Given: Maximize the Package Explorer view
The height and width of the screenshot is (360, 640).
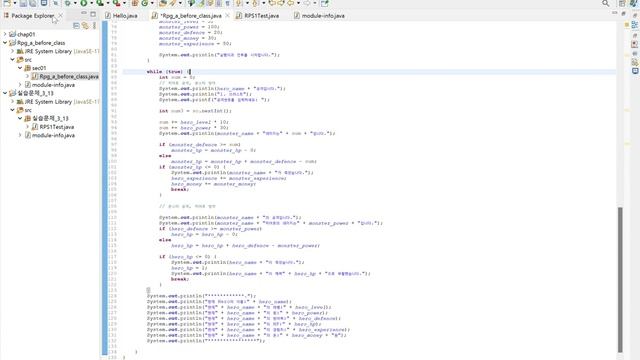Looking at the screenshot, I should point(93,14).
